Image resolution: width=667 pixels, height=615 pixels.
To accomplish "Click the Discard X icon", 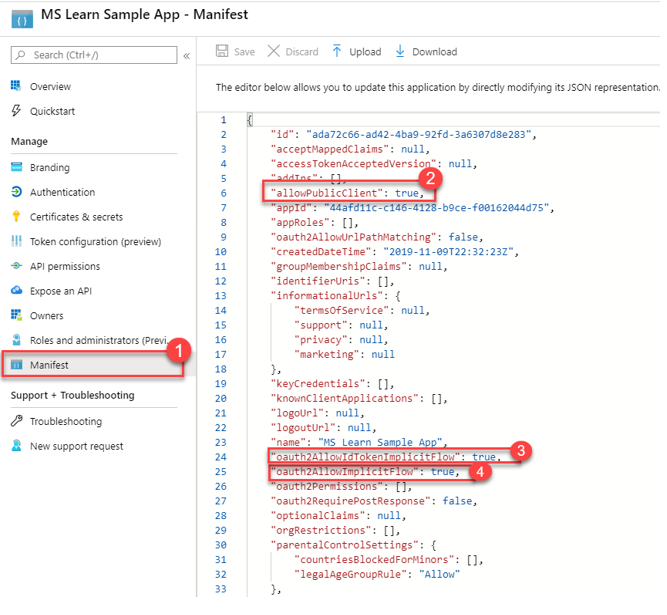I will (274, 51).
